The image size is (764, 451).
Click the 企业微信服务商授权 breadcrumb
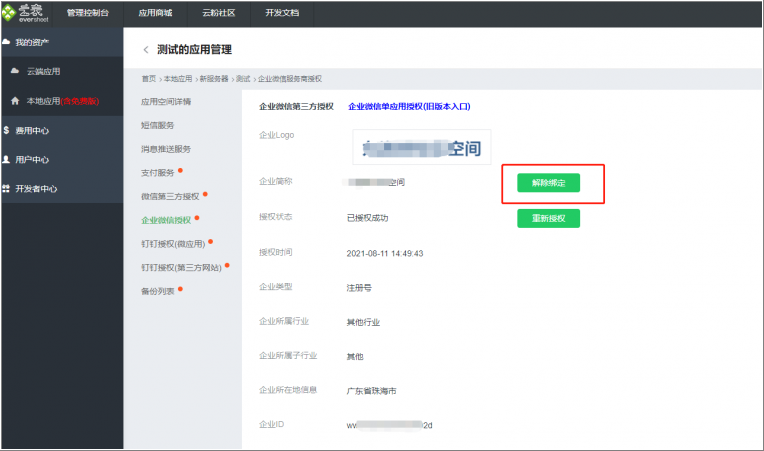click(x=290, y=79)
